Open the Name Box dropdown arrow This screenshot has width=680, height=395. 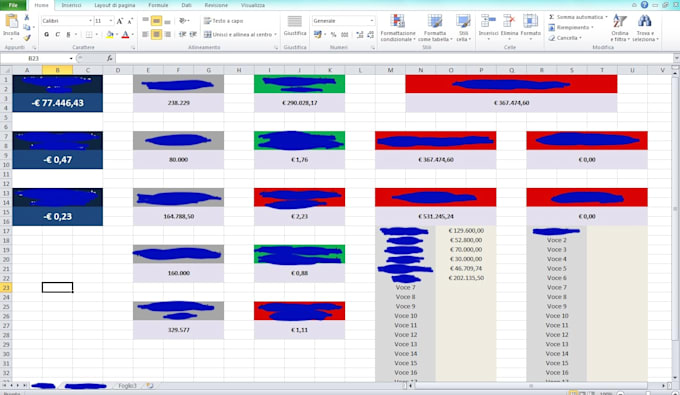pos(71,58)
